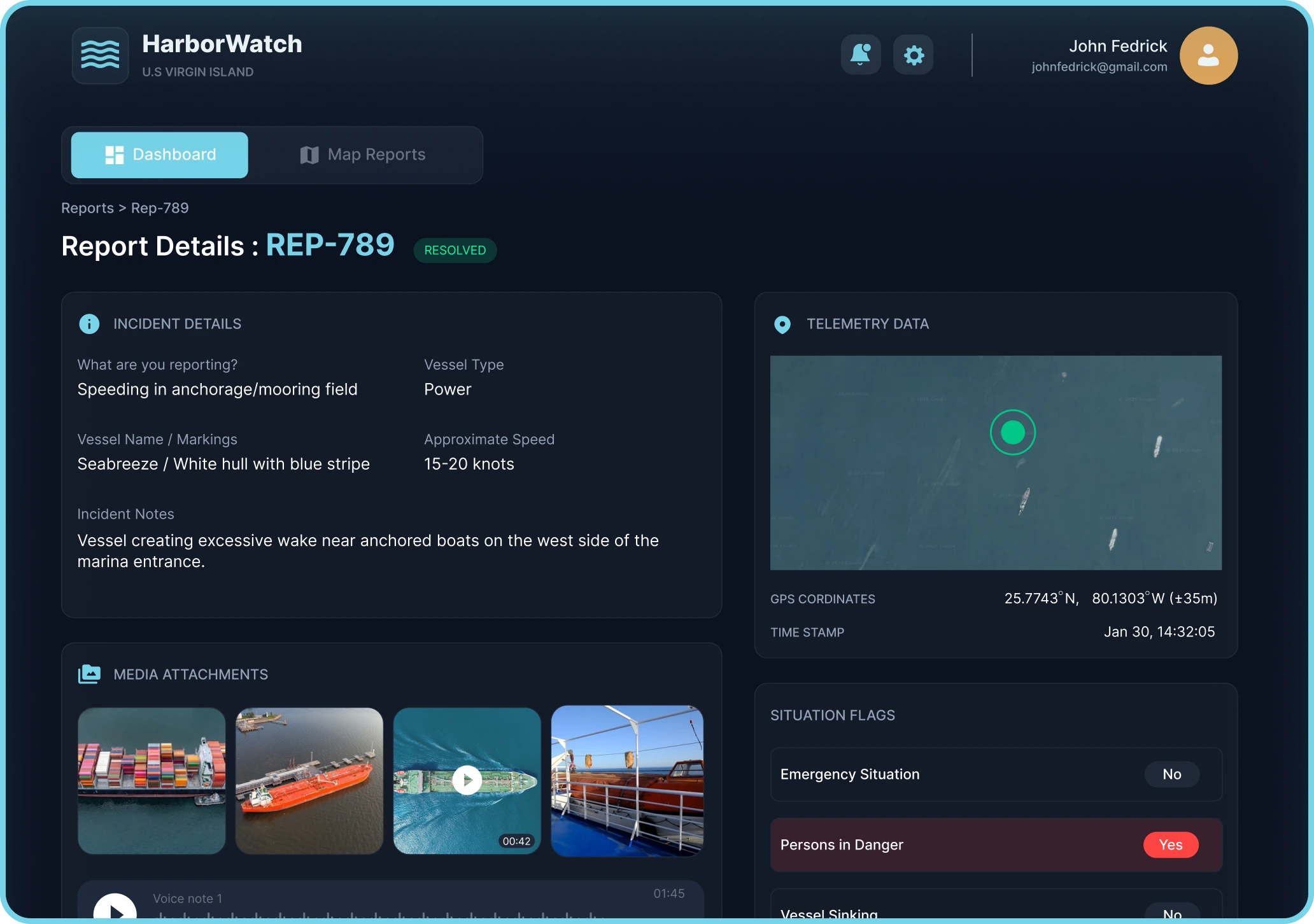Switch to the Map Reports tab
1314x924 pixels.
tap(363, 155)
